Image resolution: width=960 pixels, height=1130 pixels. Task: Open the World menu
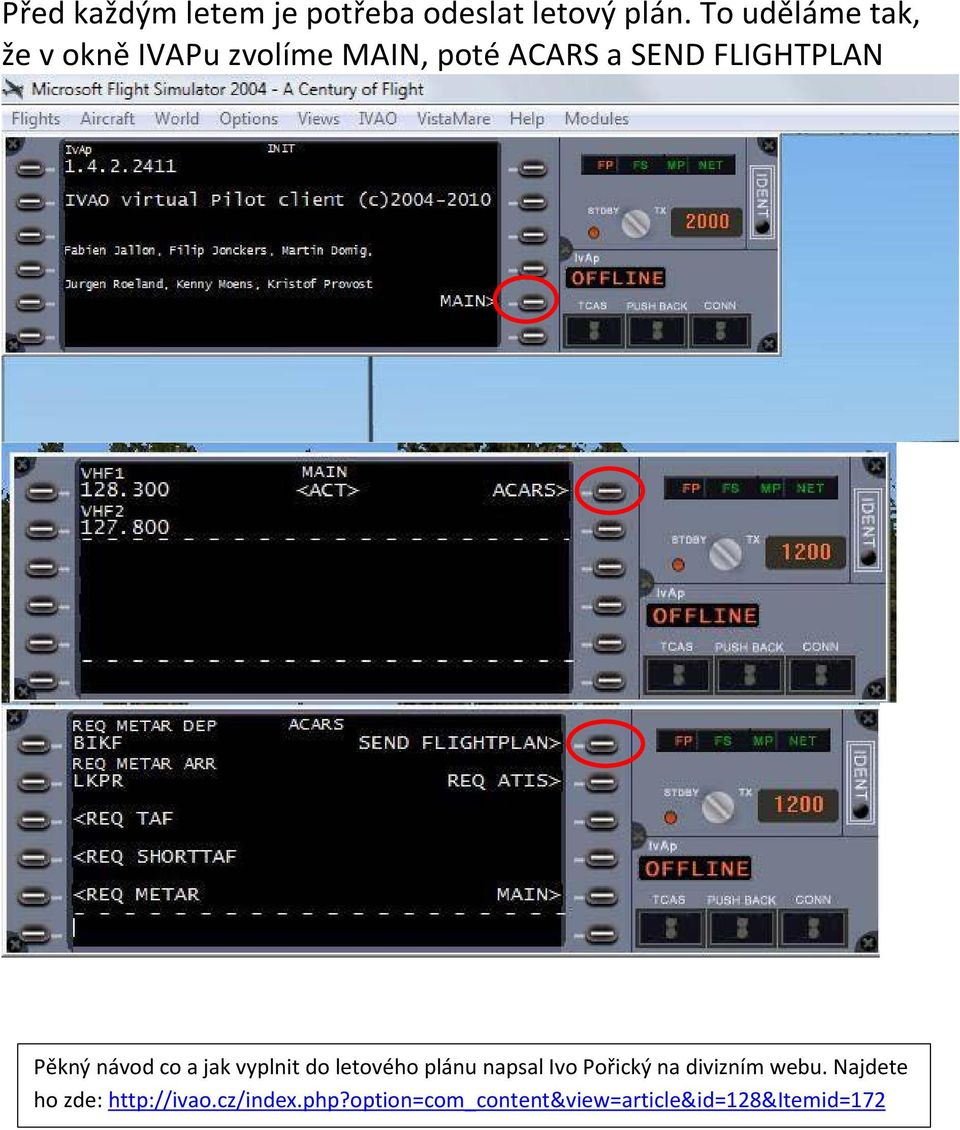tap(177, 119)
